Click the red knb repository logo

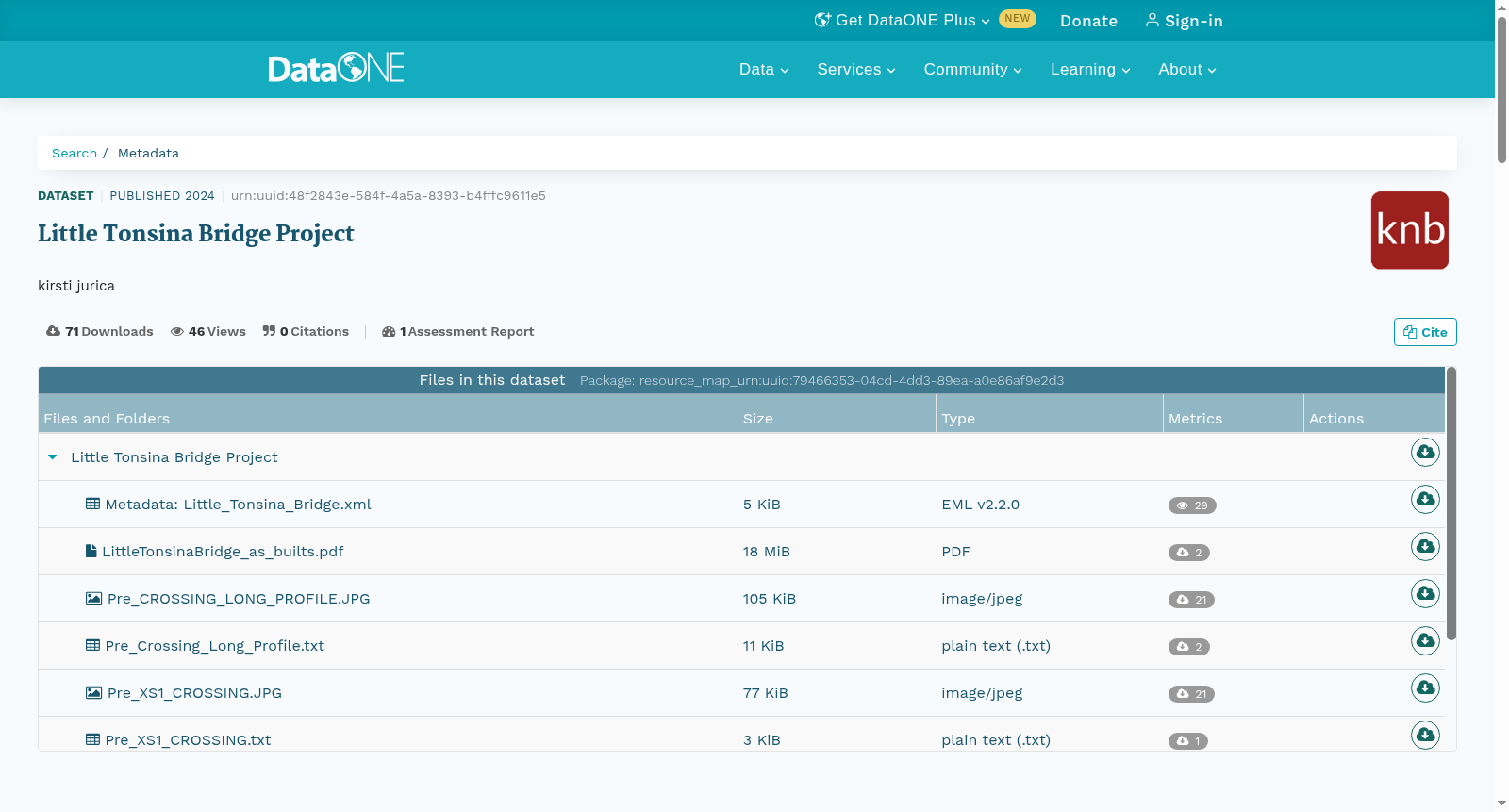[x=1409, y=230]
